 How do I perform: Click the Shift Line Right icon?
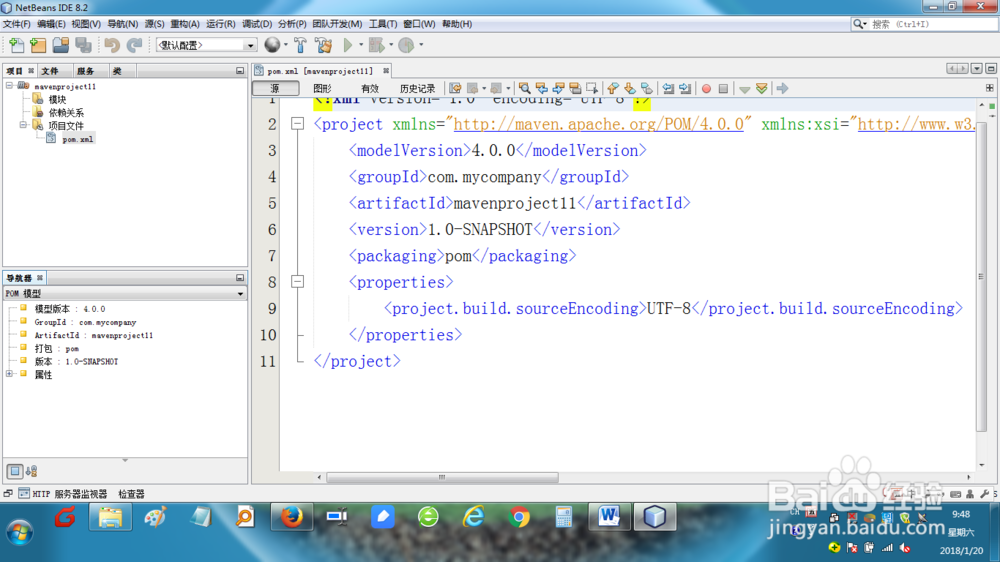pos(685,89)
